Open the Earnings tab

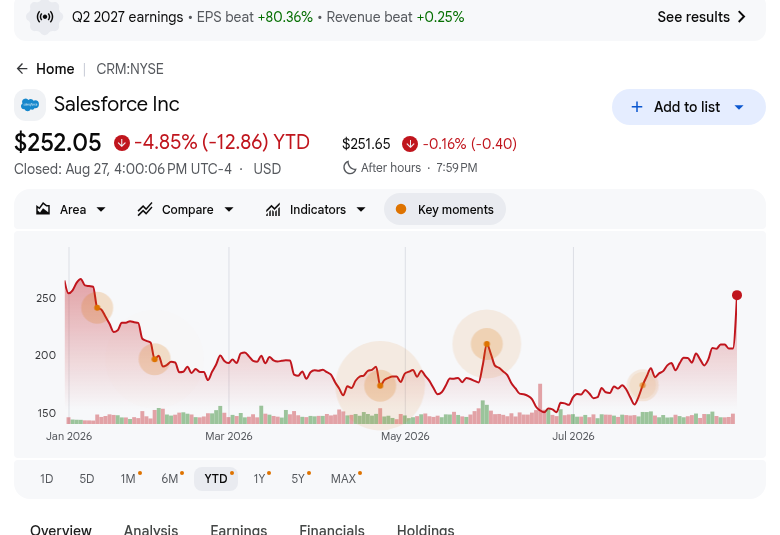(238, 529)
